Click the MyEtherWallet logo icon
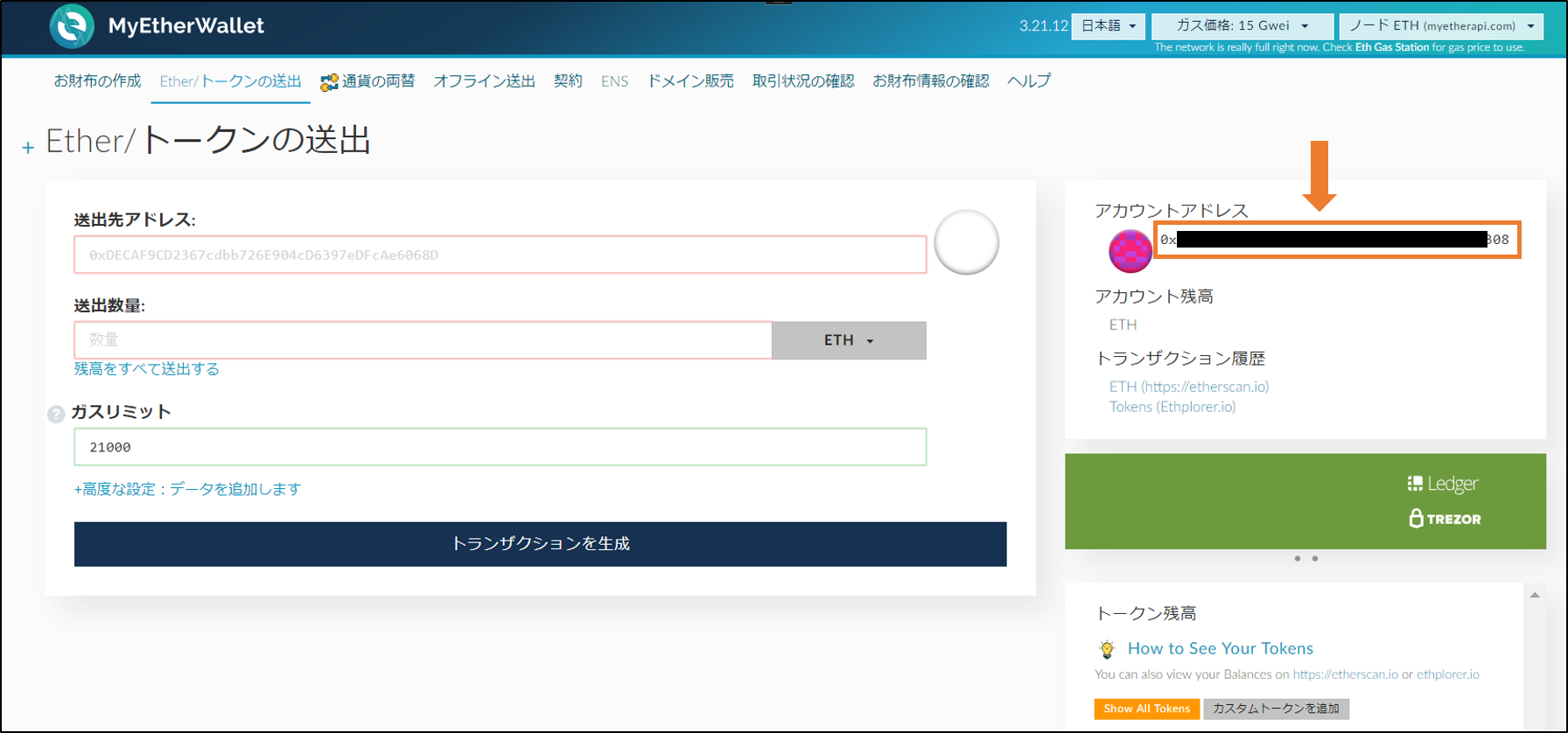Image resolution: width=1568 pixels, height=733 pixels. click(x=72, y=25)
